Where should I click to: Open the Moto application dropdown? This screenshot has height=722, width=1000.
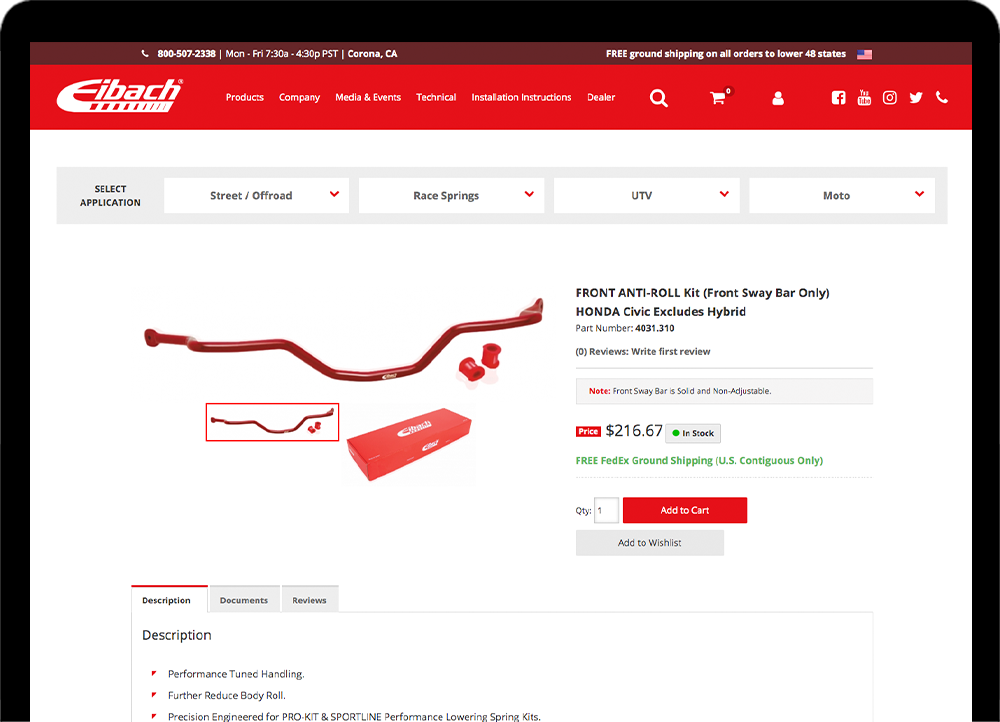pos(842,195)
